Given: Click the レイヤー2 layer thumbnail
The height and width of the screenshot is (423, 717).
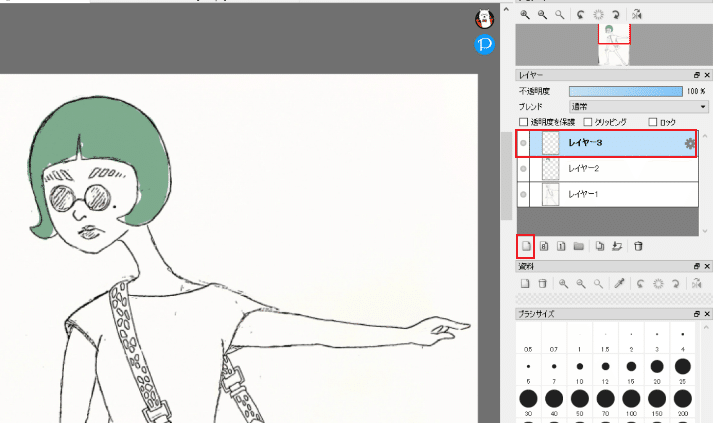Looking at the screenshot, I should 551,169.
